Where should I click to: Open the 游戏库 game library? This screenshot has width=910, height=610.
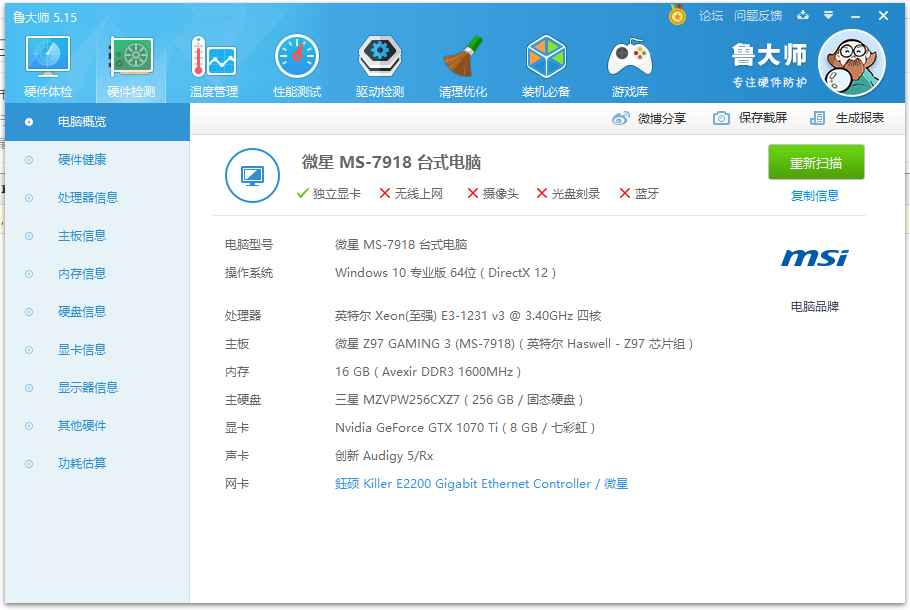pos(629,63)
